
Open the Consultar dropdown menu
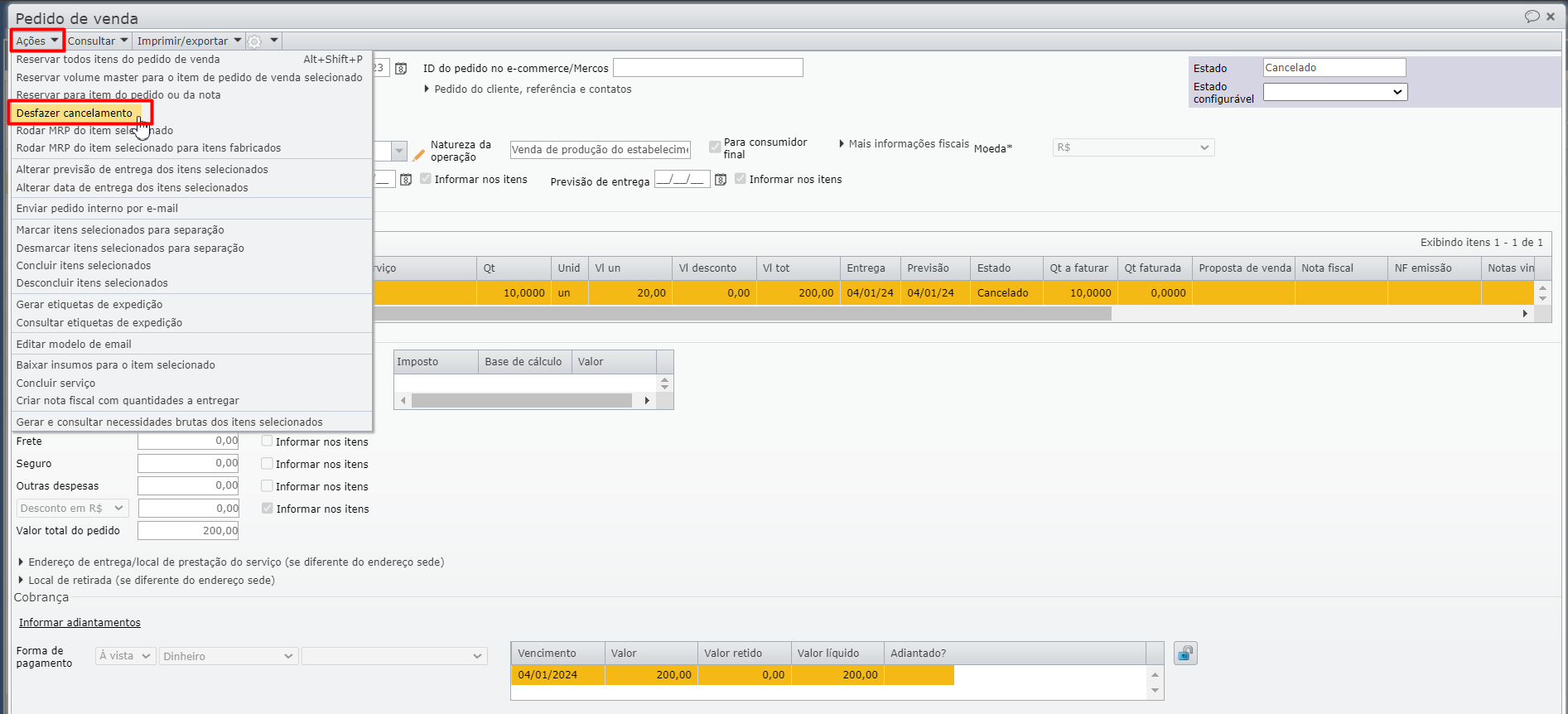pos(98,41)
